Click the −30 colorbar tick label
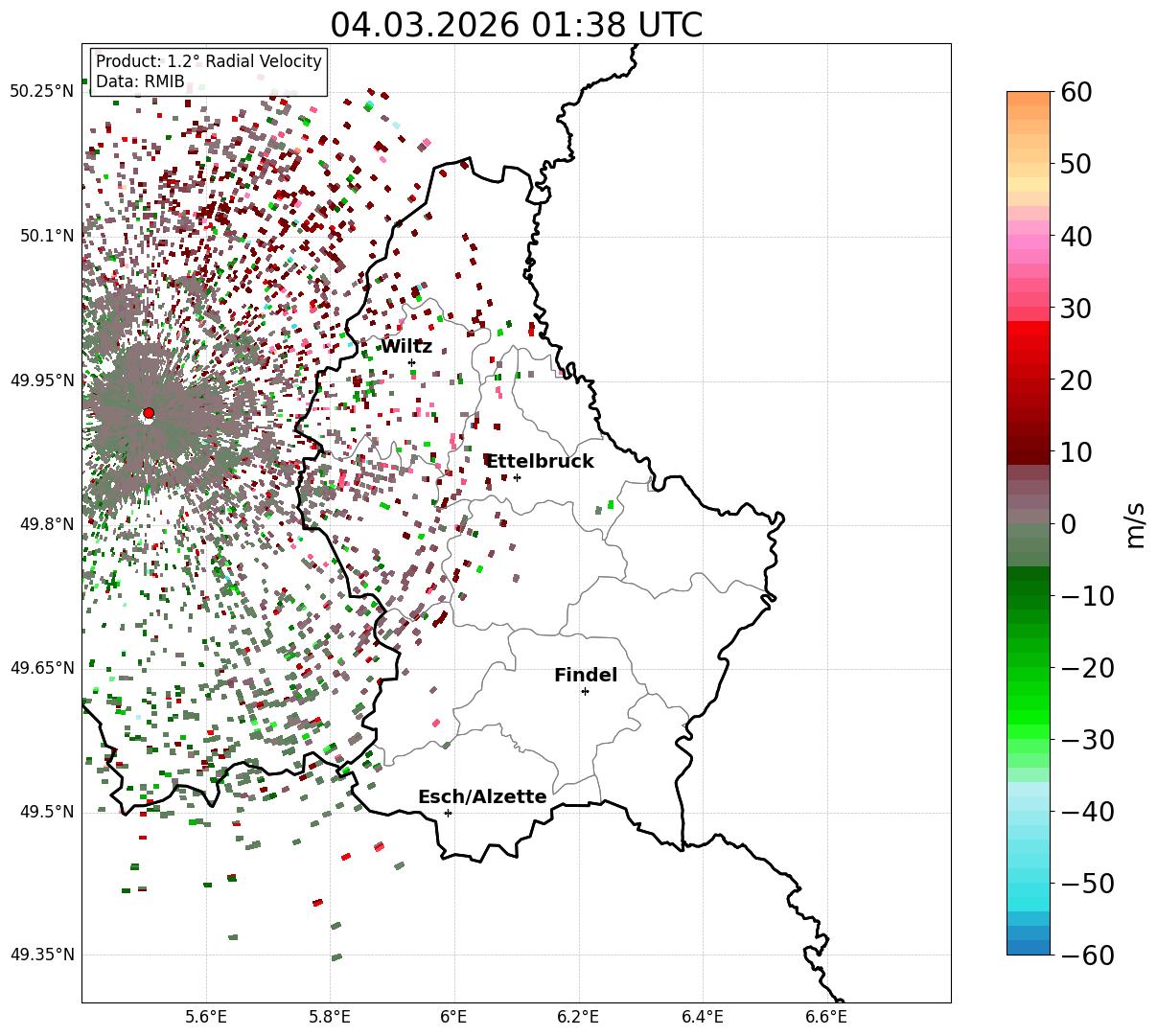1157x1036 pixels. 1087,740
